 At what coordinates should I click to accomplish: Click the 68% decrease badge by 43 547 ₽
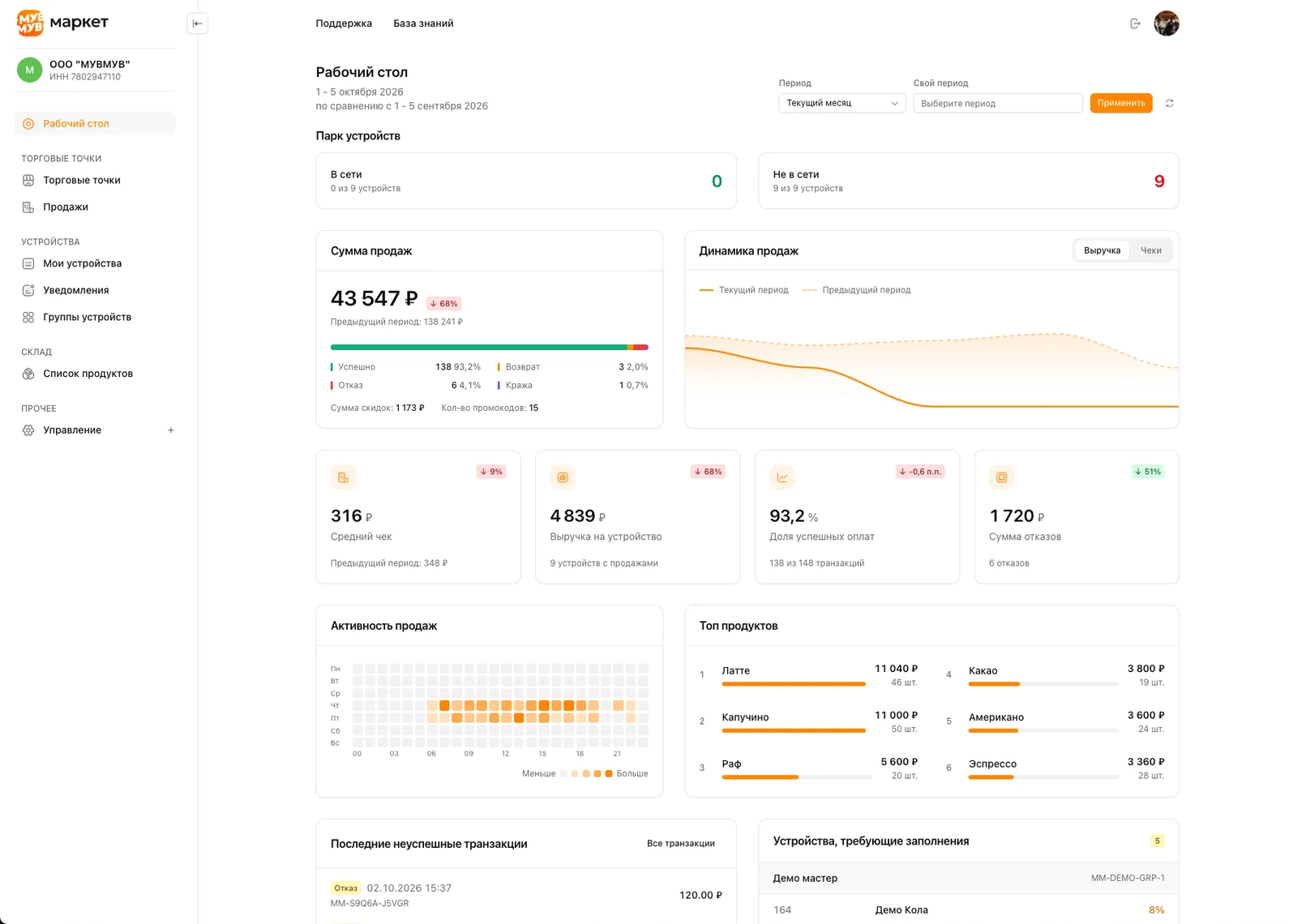pyautogui.click(x=444, y=304)
